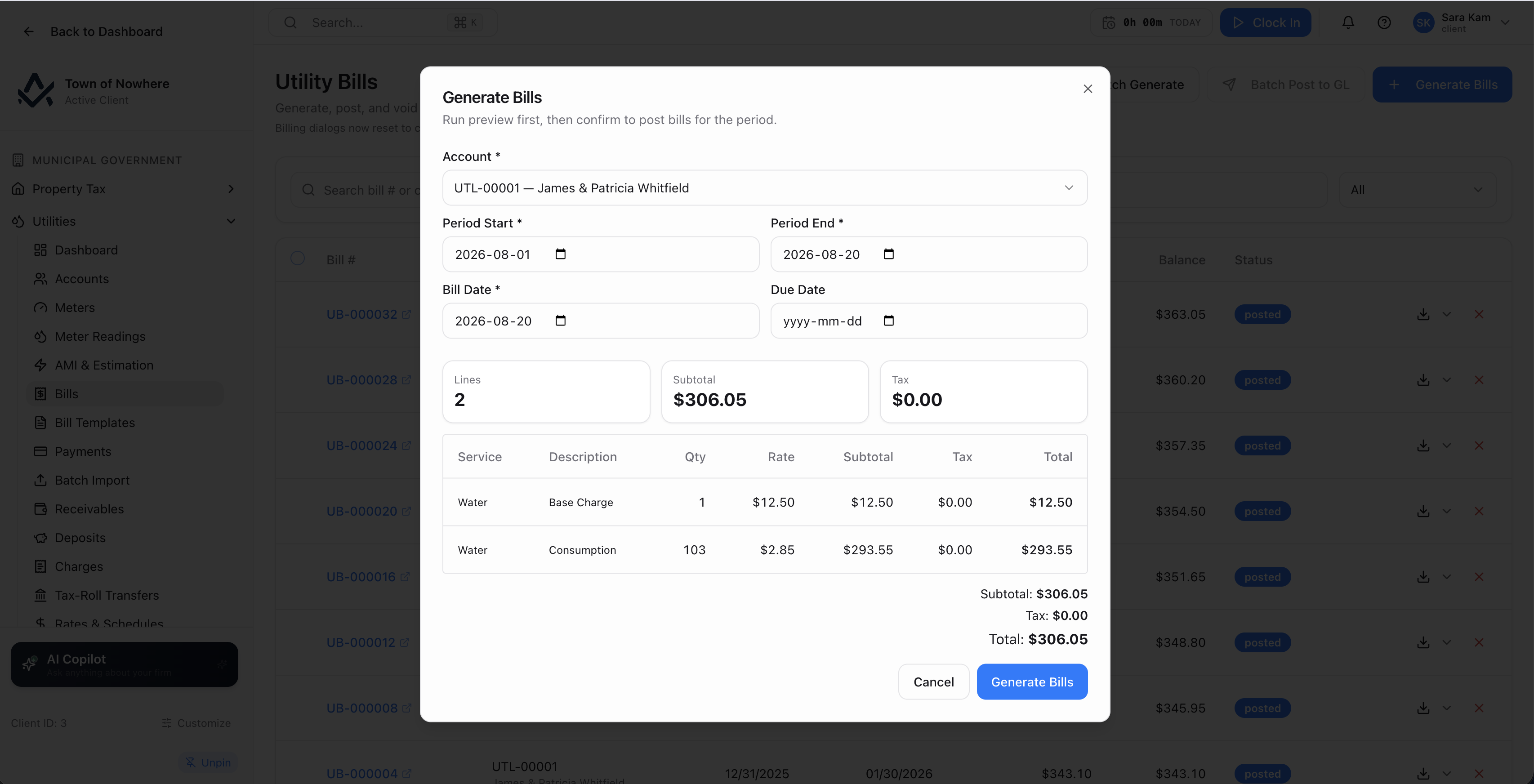Image resolution: width=1534 pixels, height=784 pixels.
Task: Collapse the Utilities section
Action: click(231, 222)
